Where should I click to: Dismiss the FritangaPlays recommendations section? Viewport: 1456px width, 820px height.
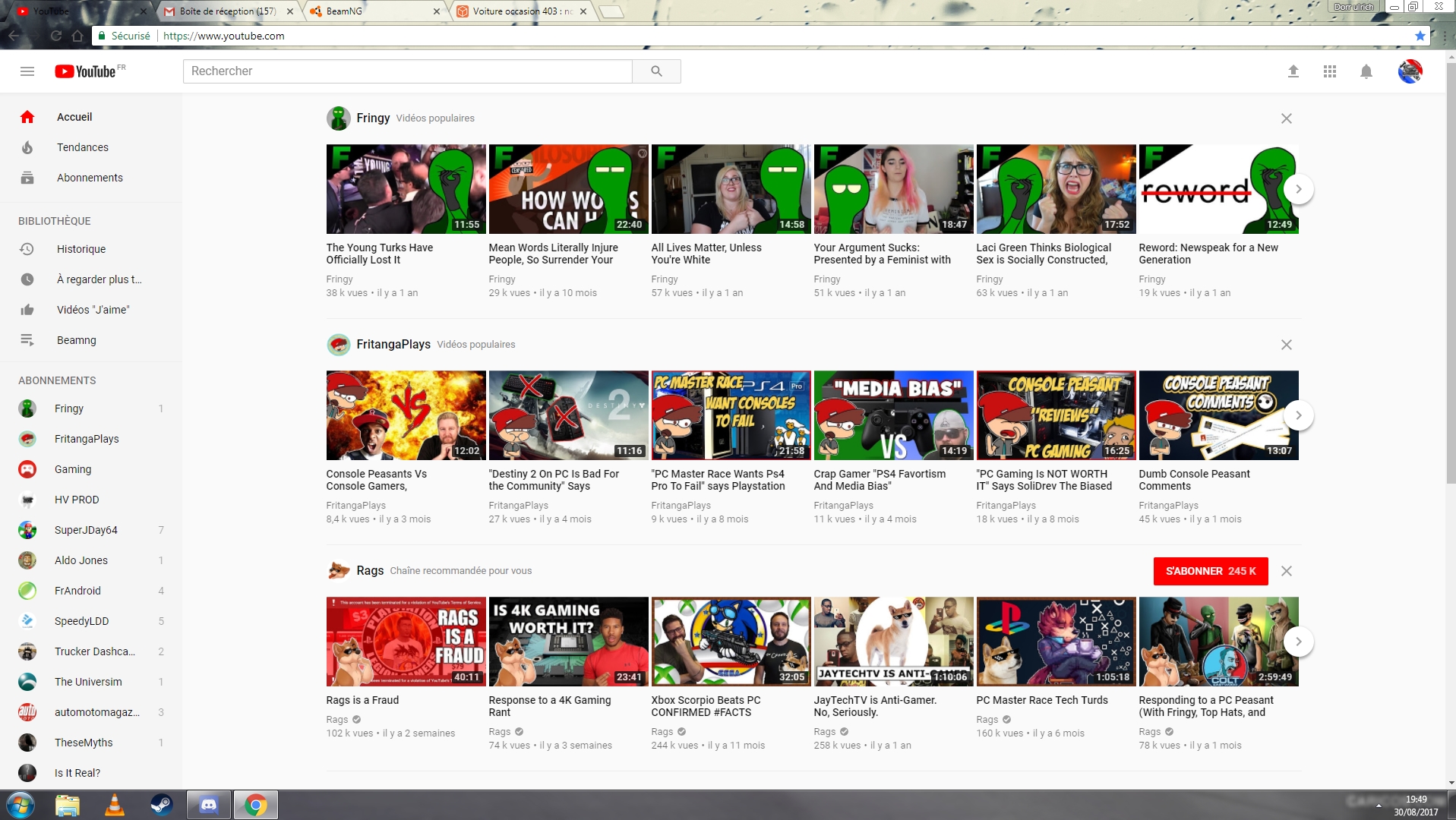click(x=1287, y=345)
